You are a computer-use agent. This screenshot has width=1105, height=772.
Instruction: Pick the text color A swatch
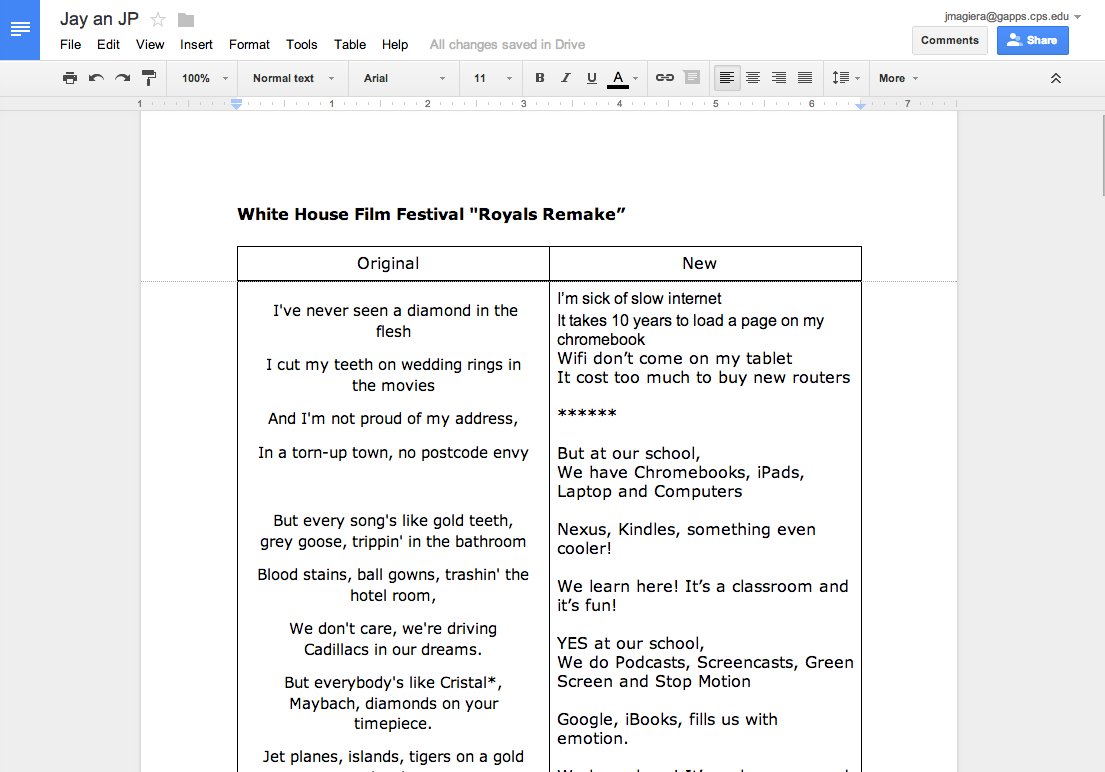click(618, 78)
